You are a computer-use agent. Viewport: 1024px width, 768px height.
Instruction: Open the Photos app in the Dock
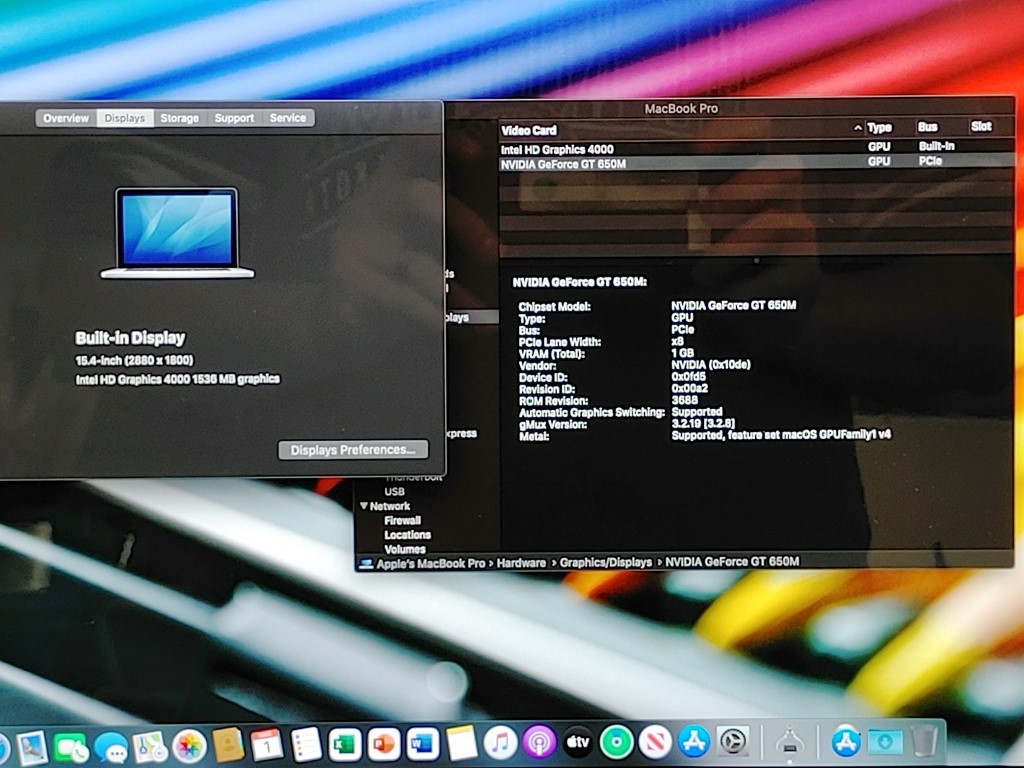tap(189, 746)
